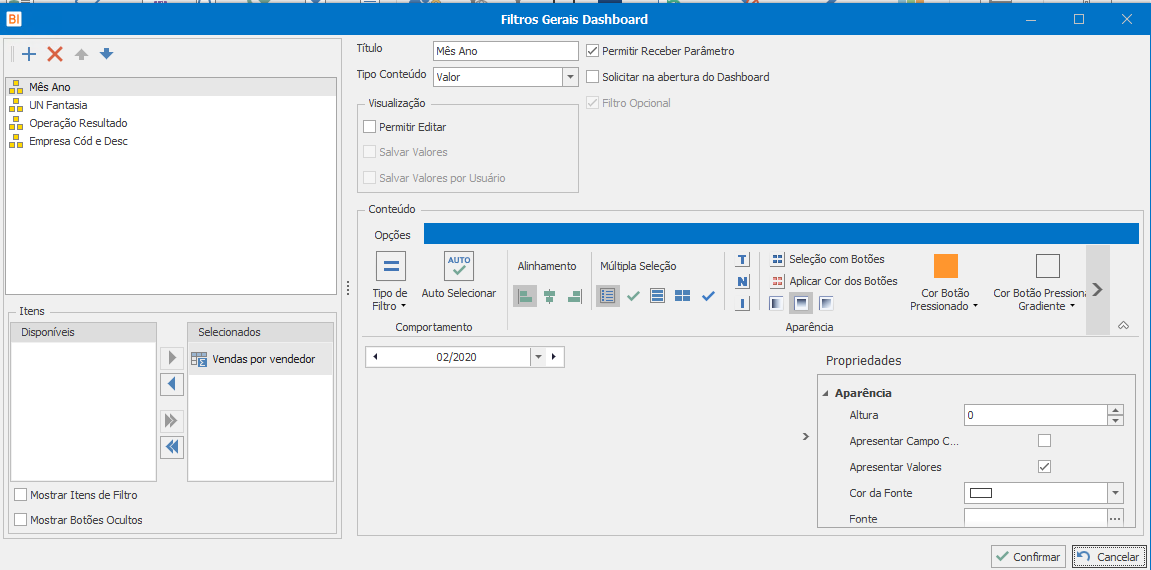The height and width of the screenshot is (570, 1151).
Task: Select the list-style multiple selection icon
Action: (607, 296)
